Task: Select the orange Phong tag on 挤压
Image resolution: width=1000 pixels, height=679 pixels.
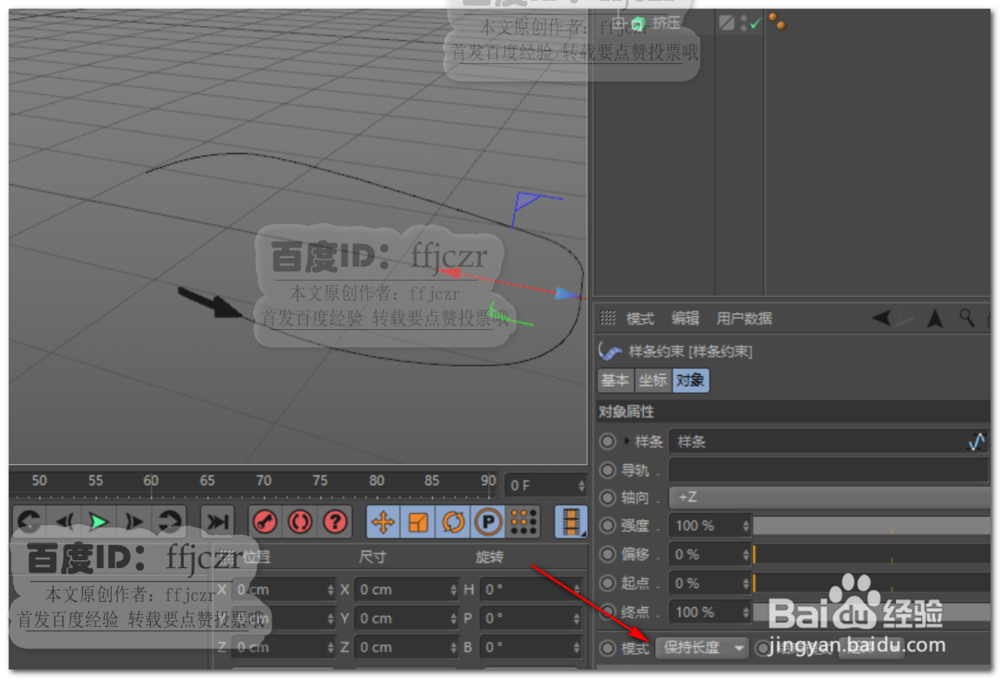Action: tap(777, 21)
